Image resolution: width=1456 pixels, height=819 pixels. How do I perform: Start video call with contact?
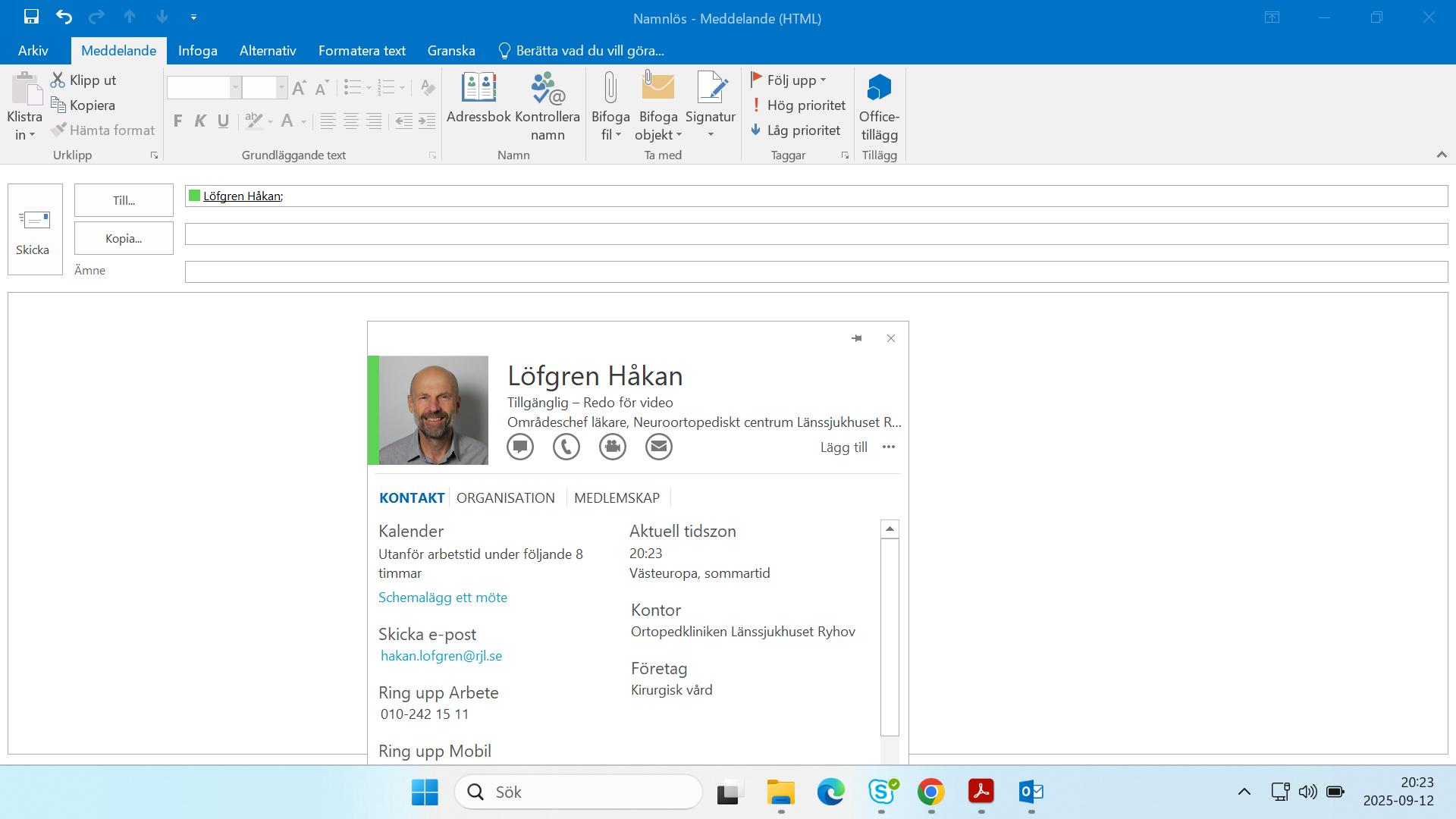coord(613,447)
